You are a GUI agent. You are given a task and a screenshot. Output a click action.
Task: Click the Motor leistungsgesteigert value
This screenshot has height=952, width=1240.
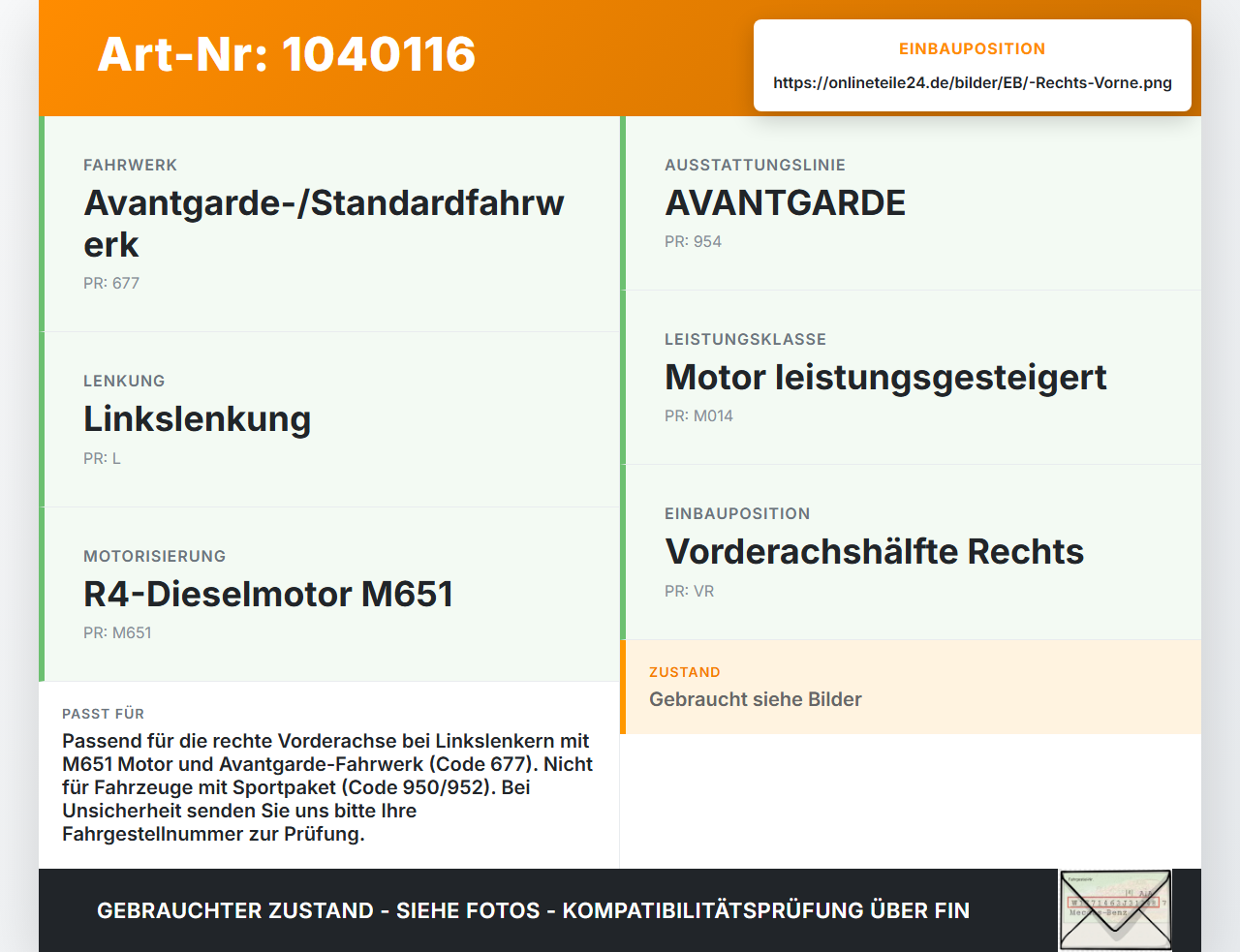click(x=885, y=377)
